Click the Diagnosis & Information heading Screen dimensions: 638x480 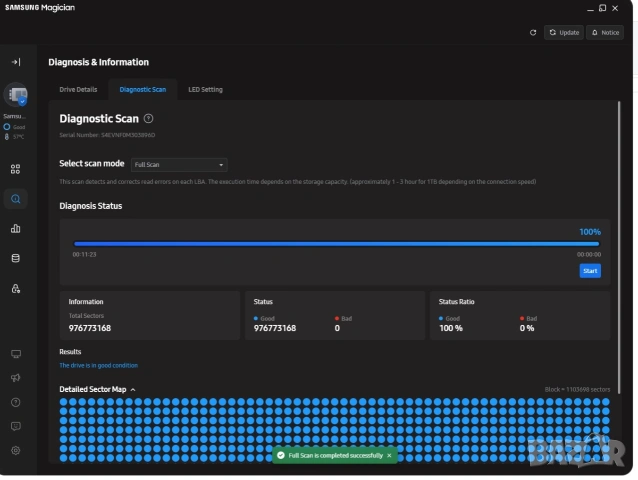pos(99,62)
